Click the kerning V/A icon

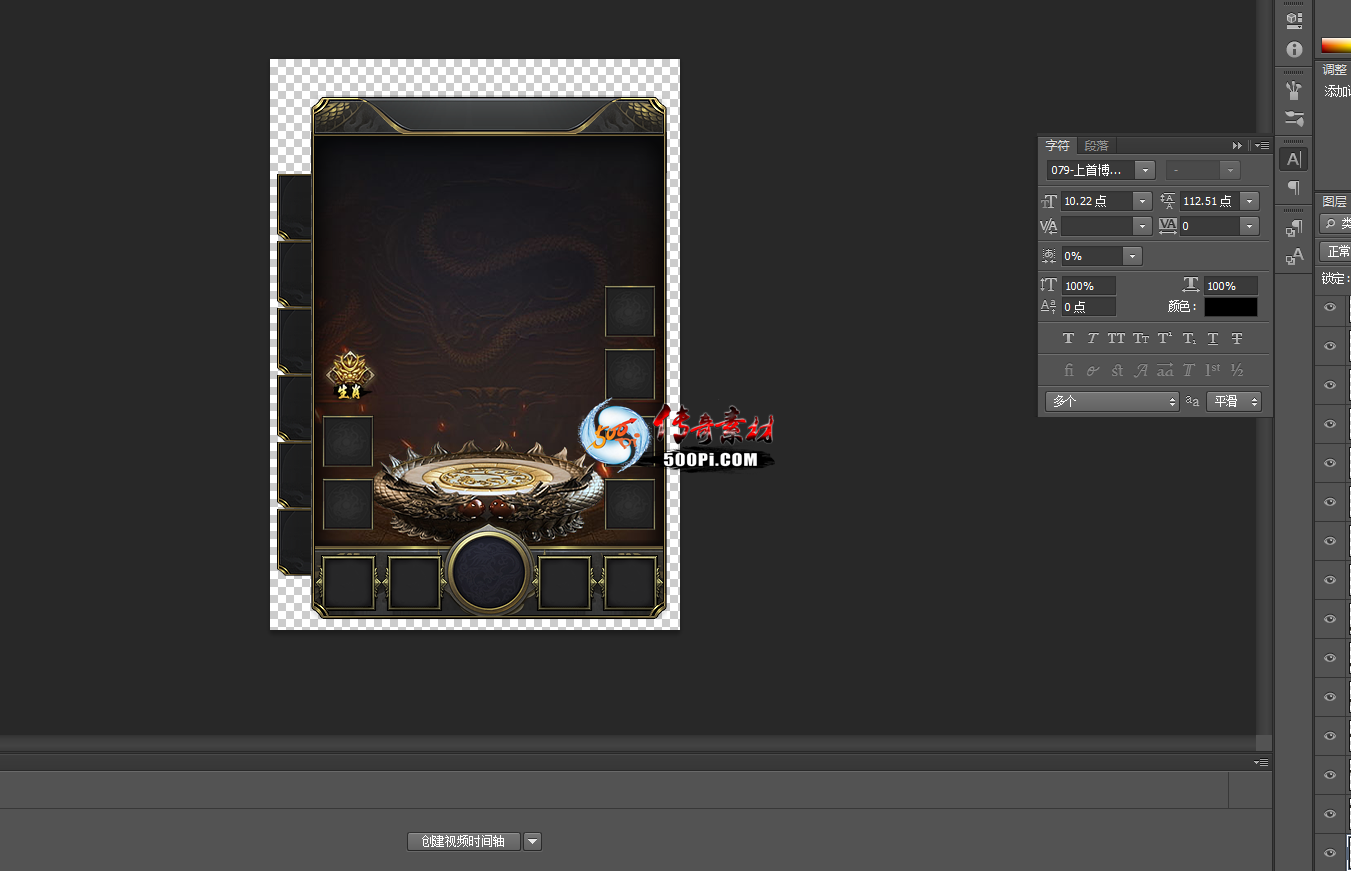(1049, 227)
